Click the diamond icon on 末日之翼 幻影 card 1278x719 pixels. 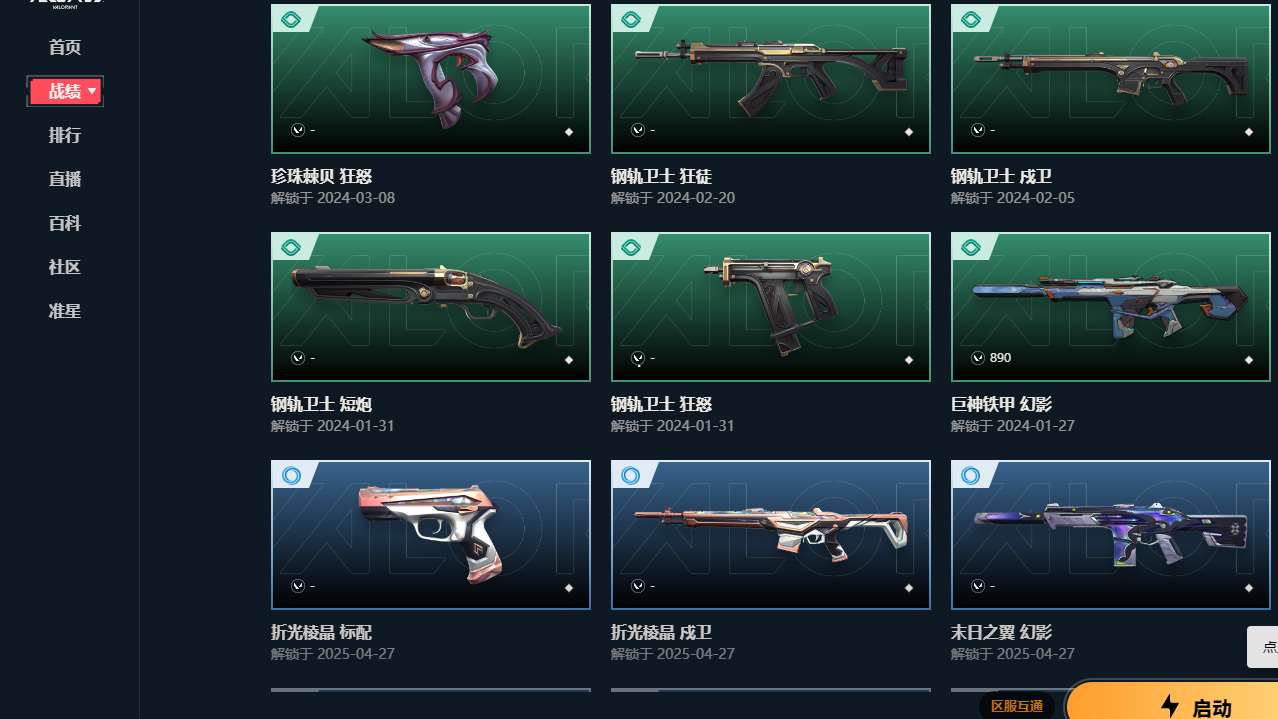1249,588
